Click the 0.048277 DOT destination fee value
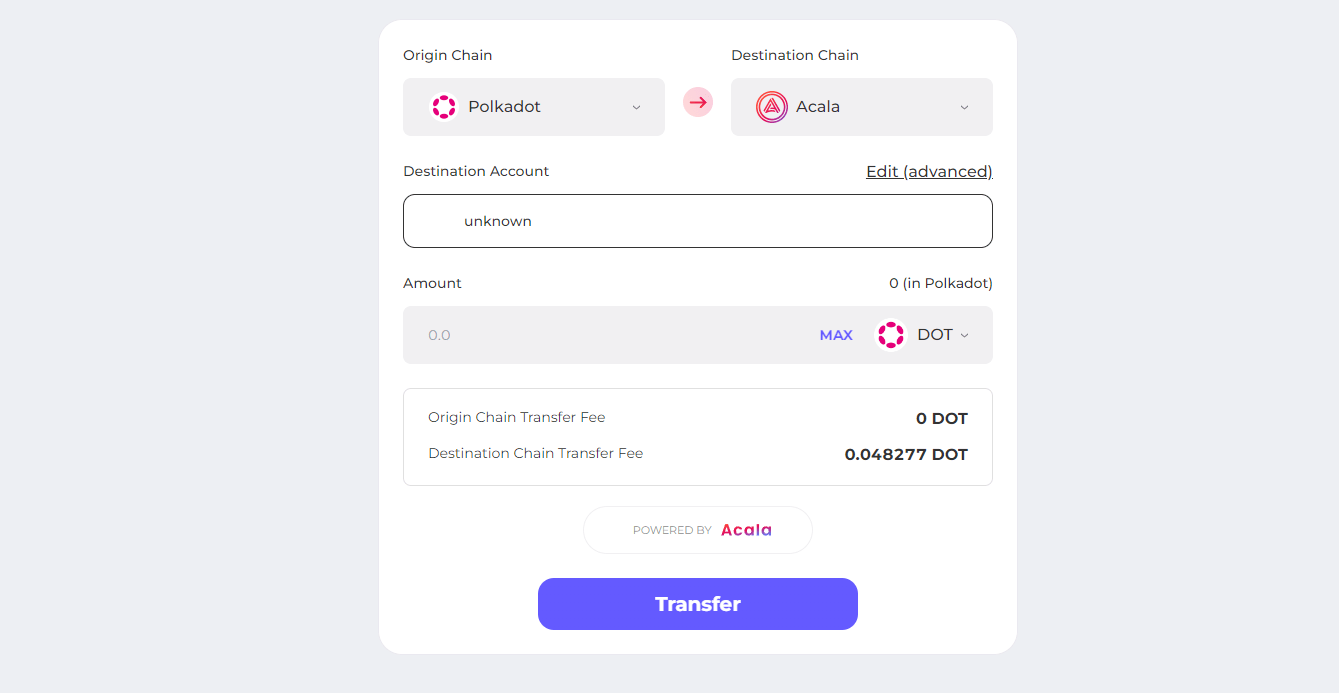Image resolution: width=1339 pixels, height=693 pixels. [x=906, y=454]
